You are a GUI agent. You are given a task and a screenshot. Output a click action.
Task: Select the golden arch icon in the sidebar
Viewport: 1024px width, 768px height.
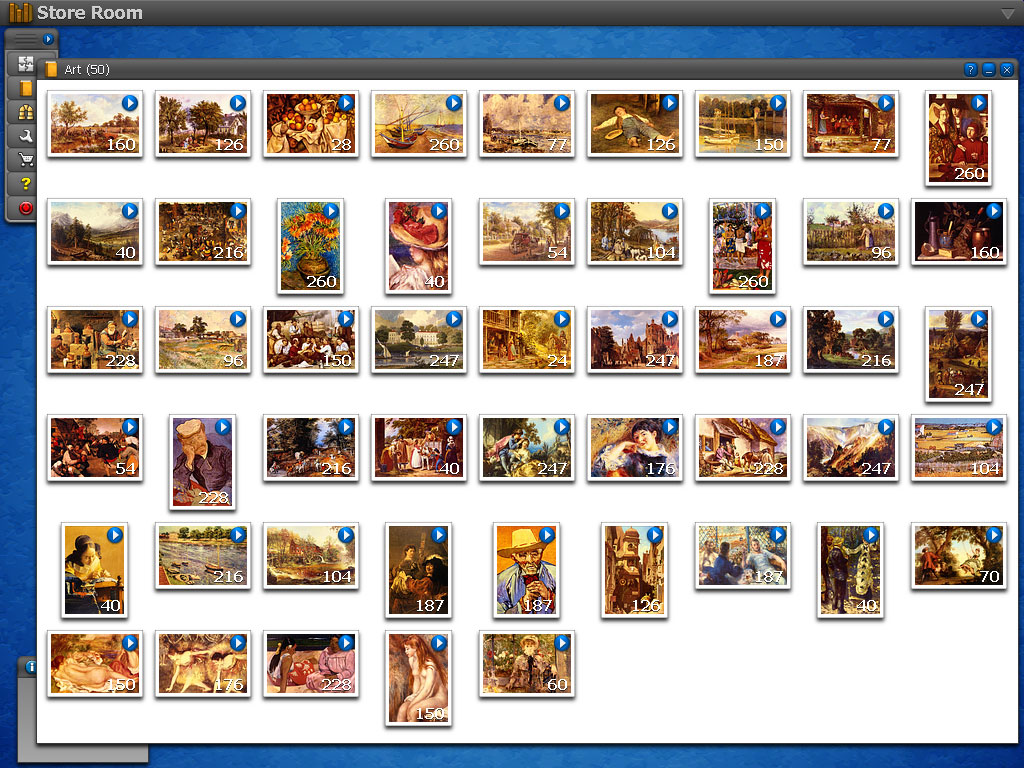tap(25, 112)
